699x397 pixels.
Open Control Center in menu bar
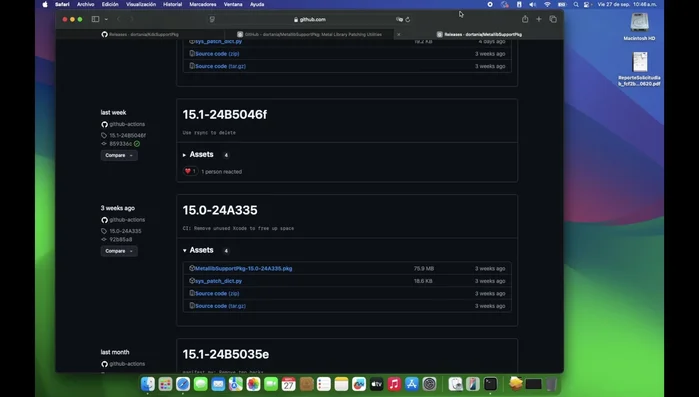pyautogui.click(x=587, y=4)
